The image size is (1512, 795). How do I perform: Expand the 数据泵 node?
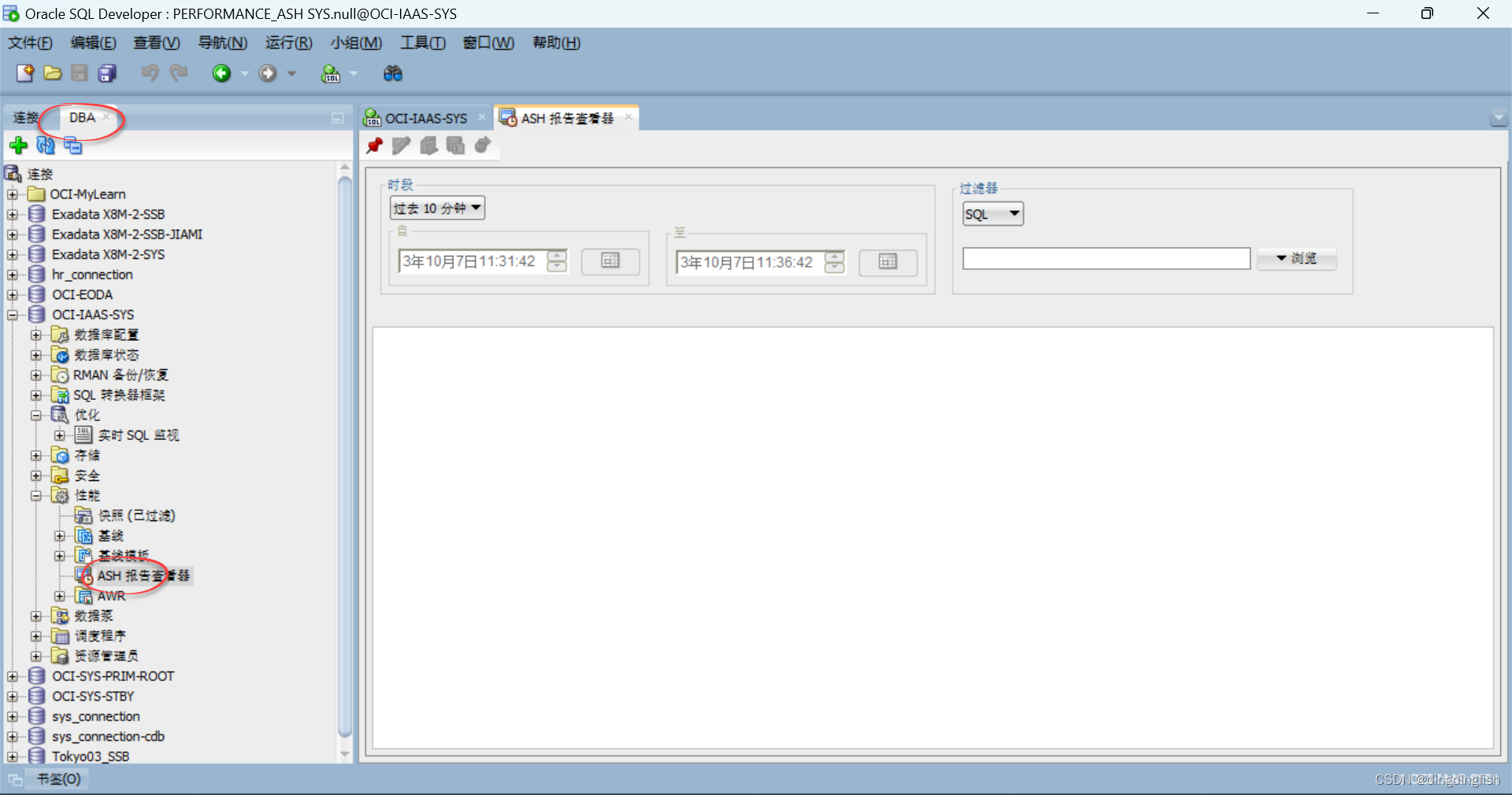(x=36, y=616)
